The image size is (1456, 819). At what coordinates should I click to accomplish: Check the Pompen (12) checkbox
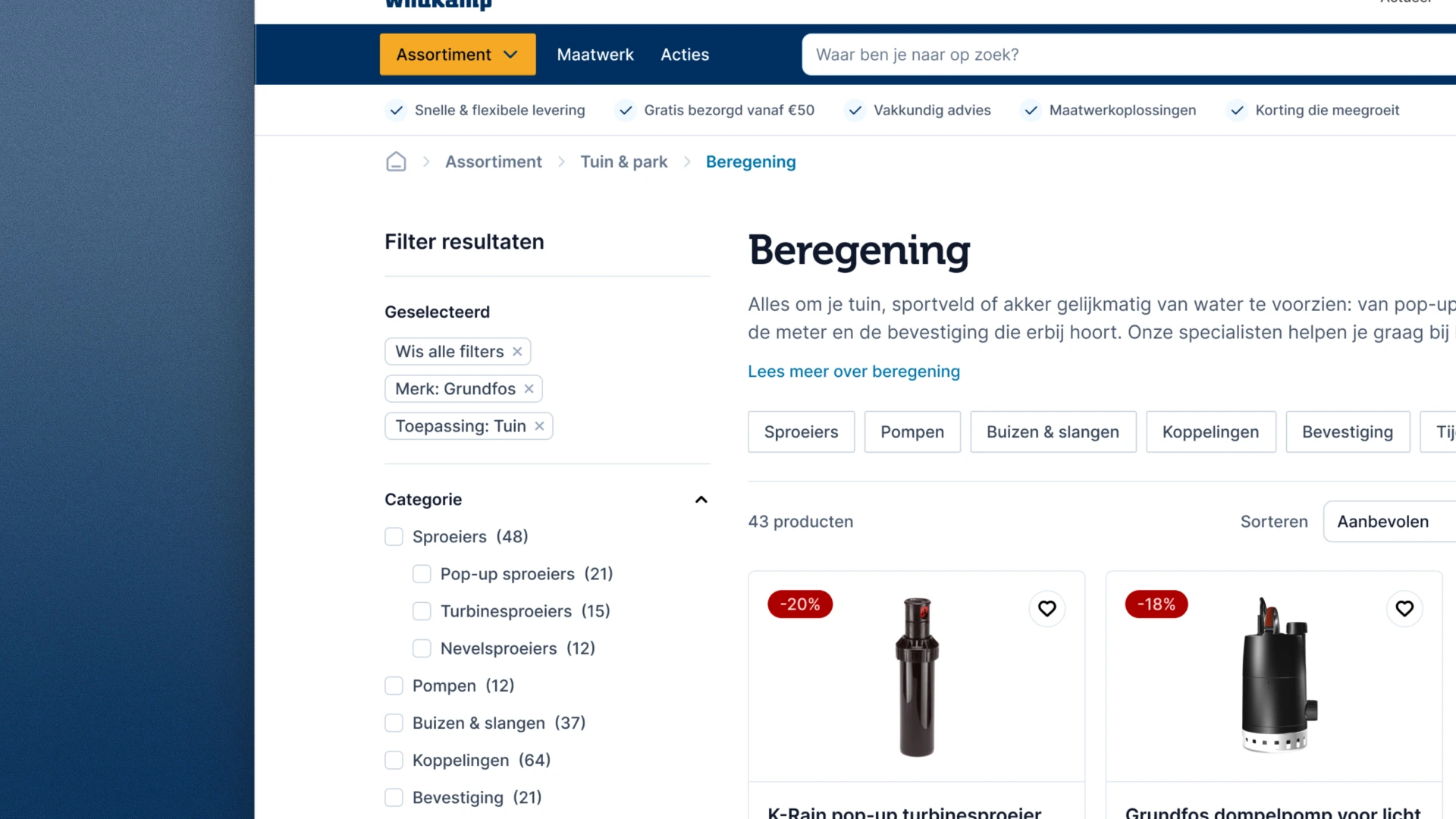point(394,686)
